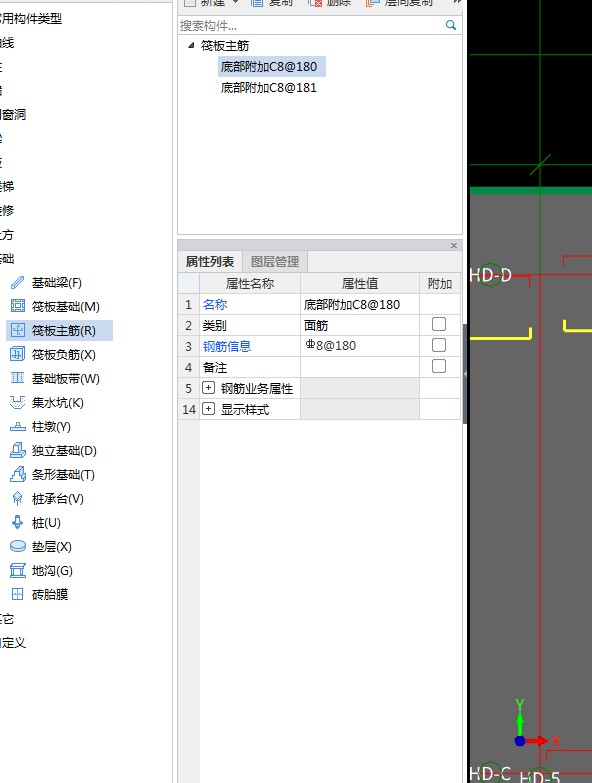Collapse the 筏板主筋 tree node

click(x=191, y=45)
